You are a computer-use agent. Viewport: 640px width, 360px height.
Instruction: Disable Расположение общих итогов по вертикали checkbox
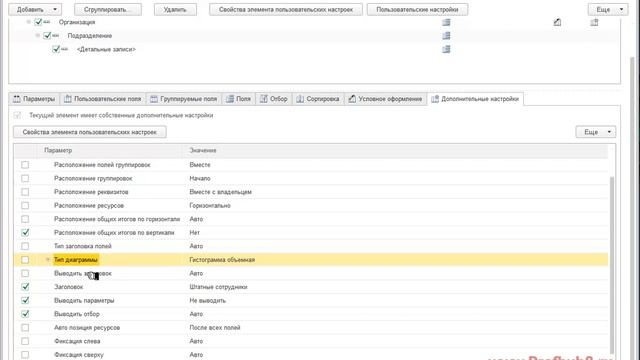pos(25,233)
